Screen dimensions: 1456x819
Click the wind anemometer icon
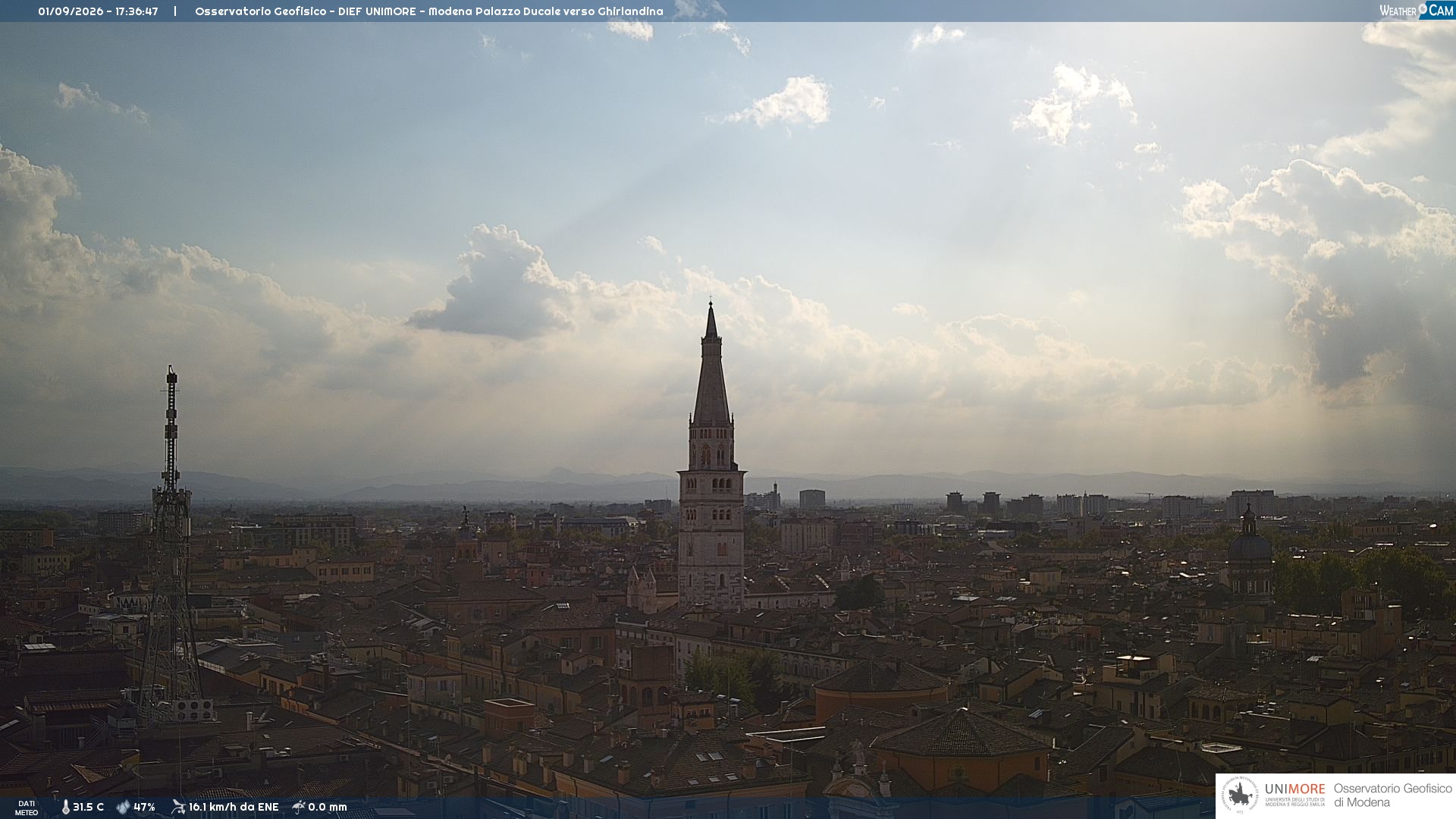pos(178,807)
